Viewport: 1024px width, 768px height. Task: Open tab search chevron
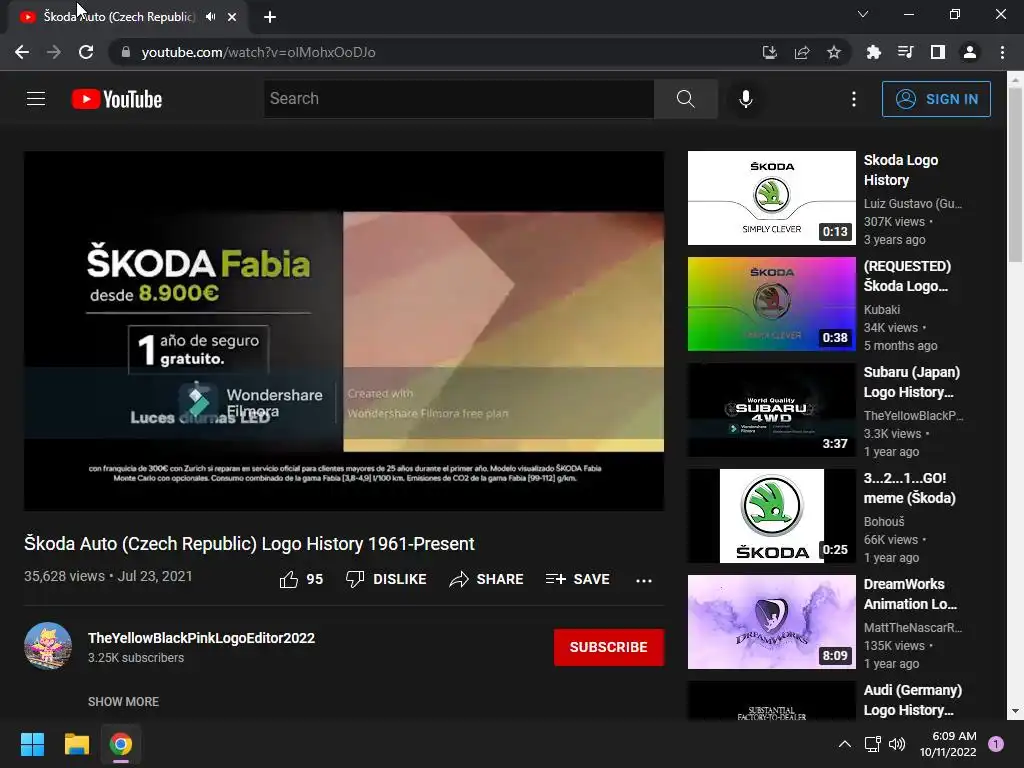[863, 14]
